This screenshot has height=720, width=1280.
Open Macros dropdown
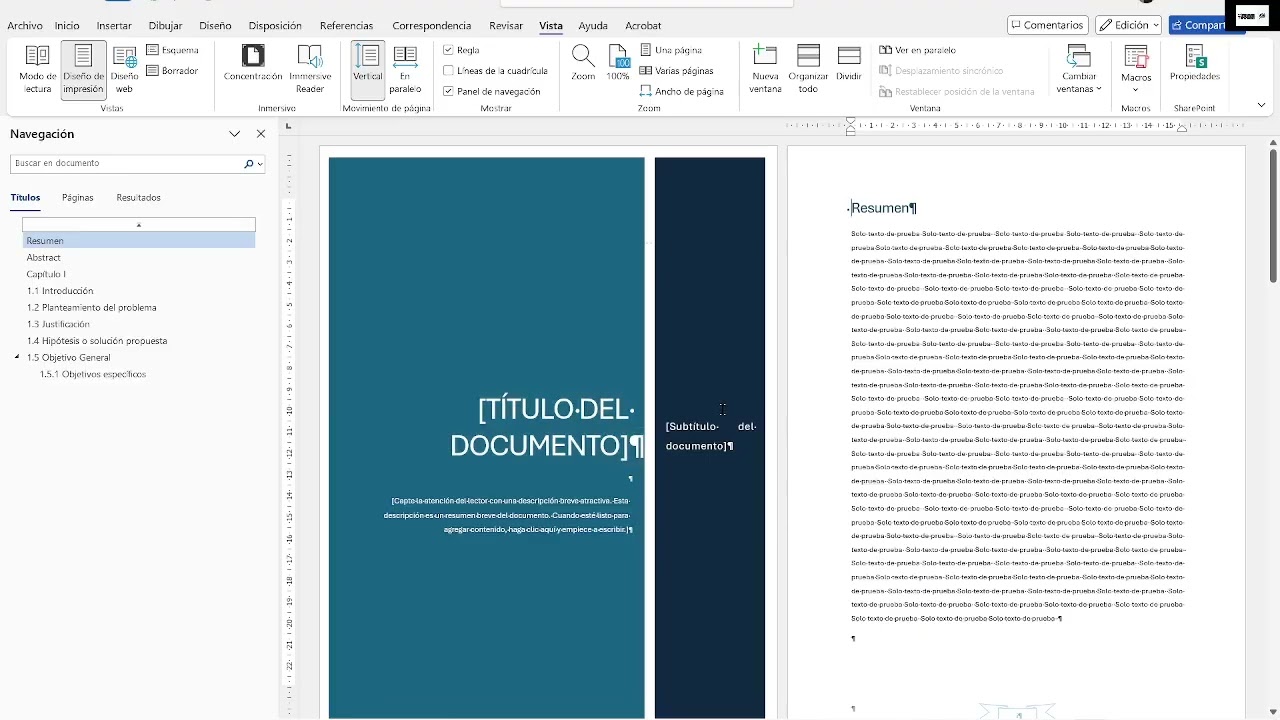coord(1136,70)
